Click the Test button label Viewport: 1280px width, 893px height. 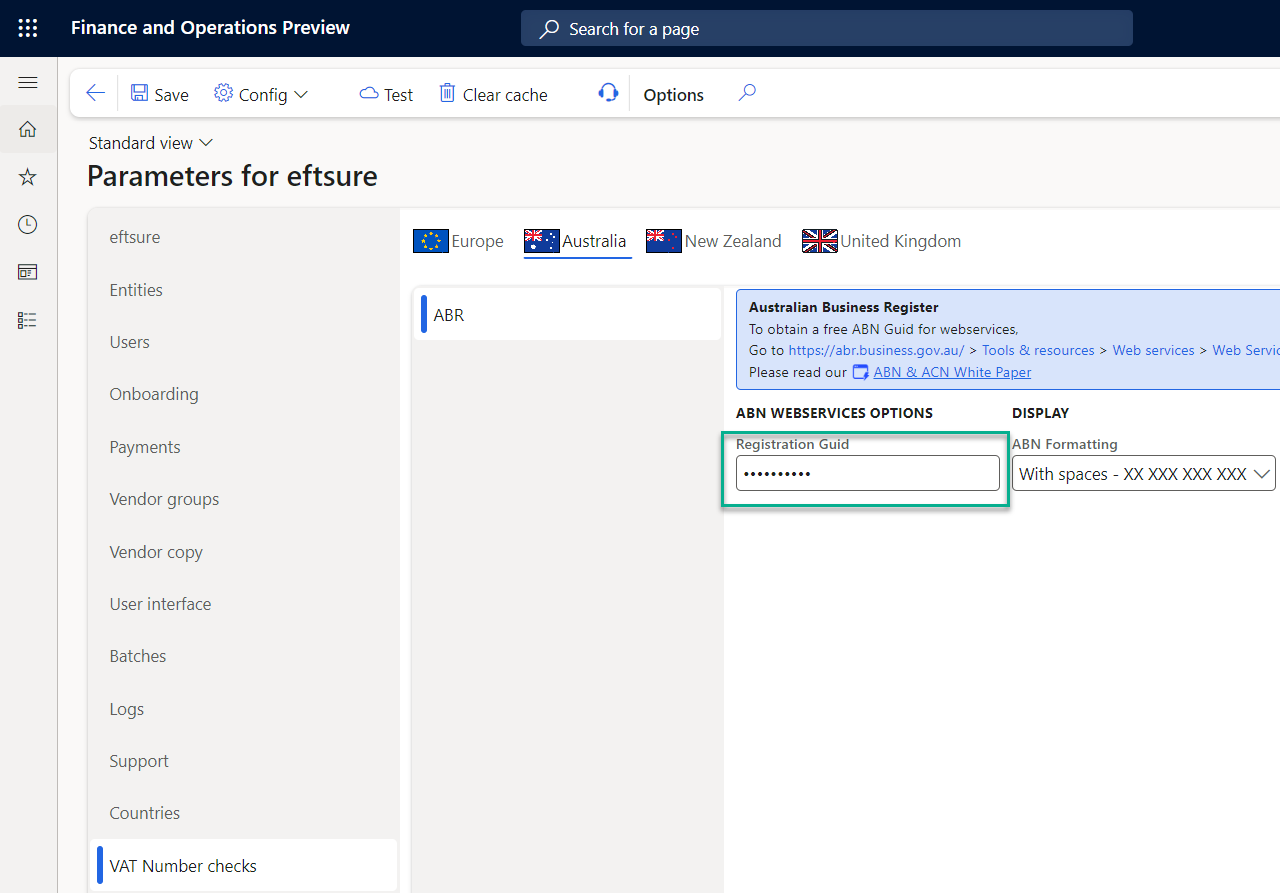point(398,95)
